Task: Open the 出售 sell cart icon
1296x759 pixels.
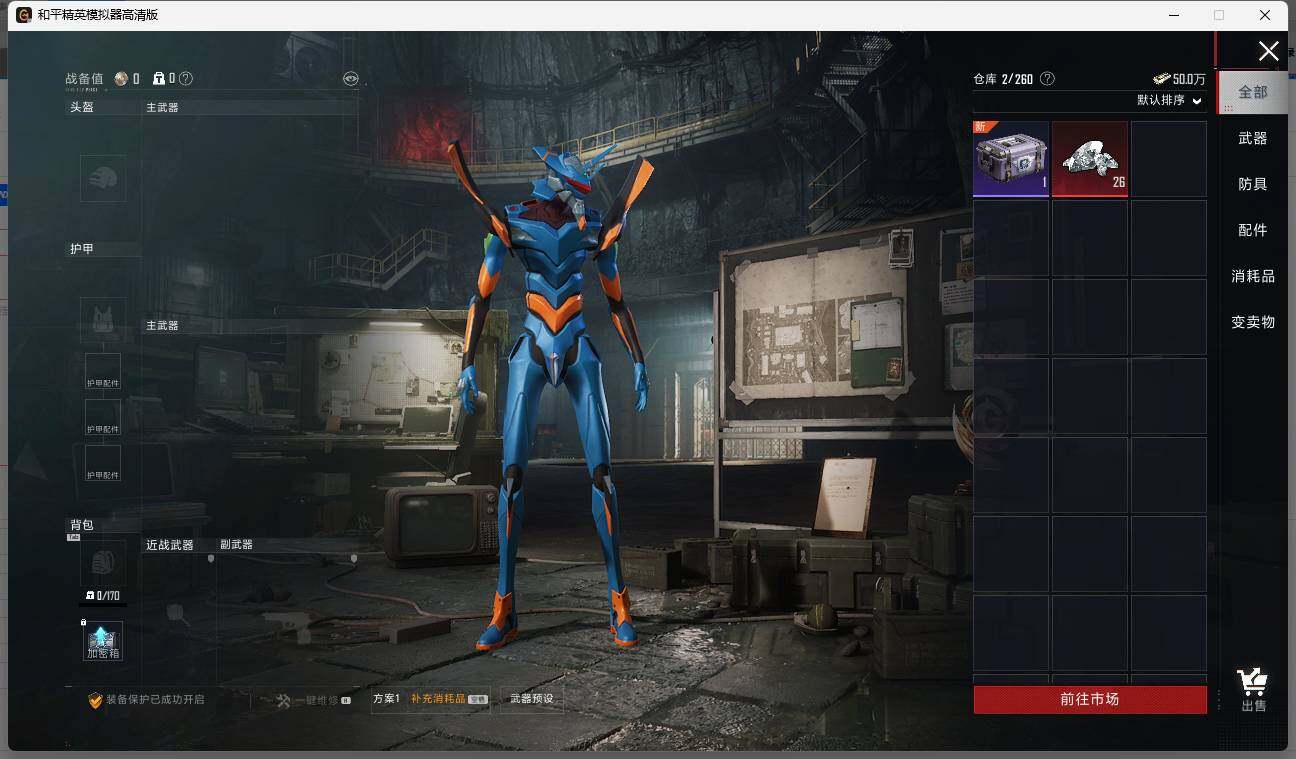Action: [1253, 690]
